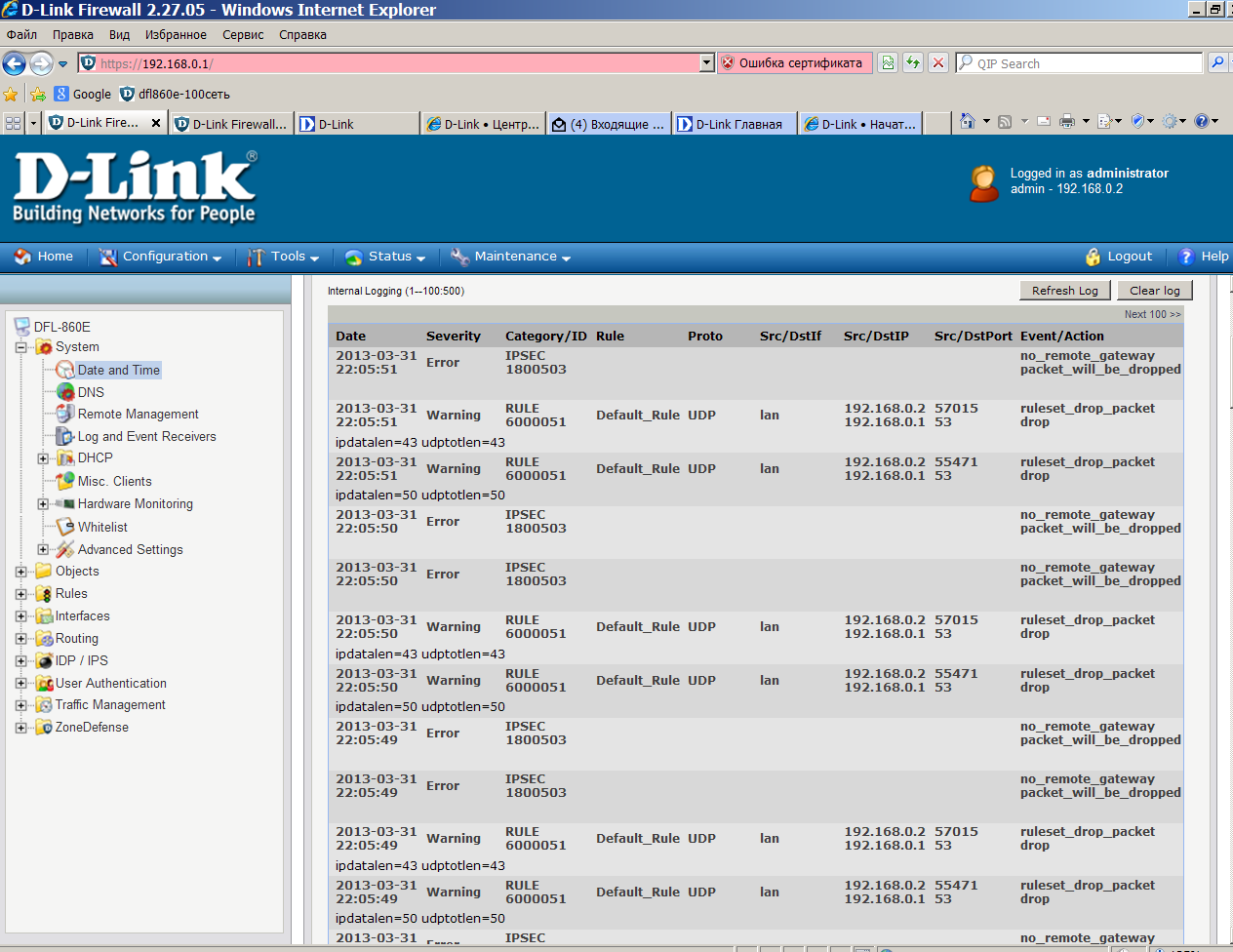This screenshot has width=1233, height=952.
Task: Click the search magnifier button
Action: pyautogui.click(x=1217, y=62)
